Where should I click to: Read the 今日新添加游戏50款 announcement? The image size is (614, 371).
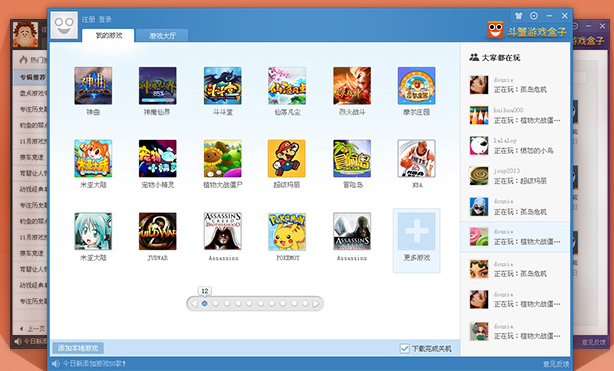click(x=94, y=364)
